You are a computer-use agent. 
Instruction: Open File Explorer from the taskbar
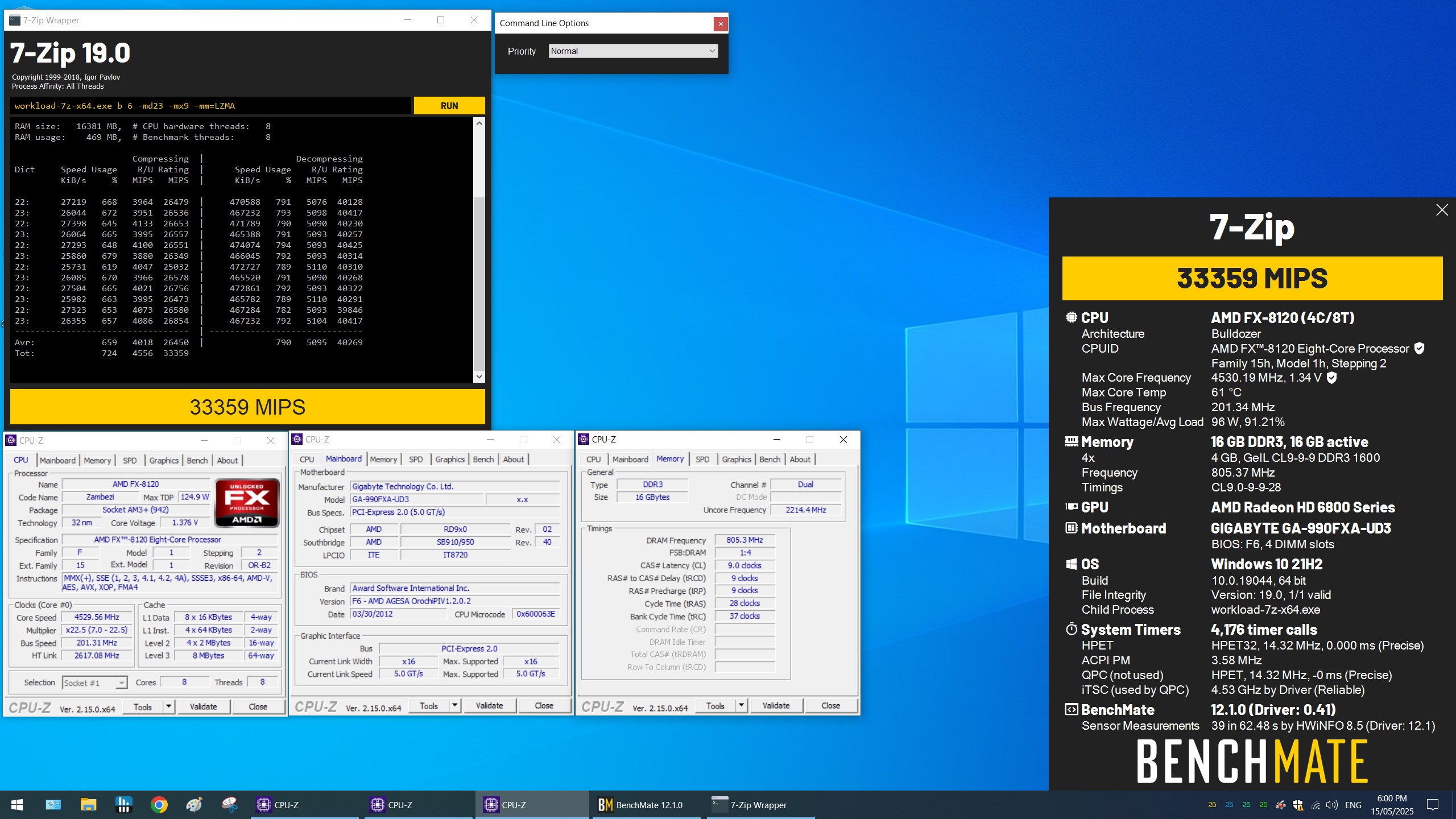pos(88,805)
